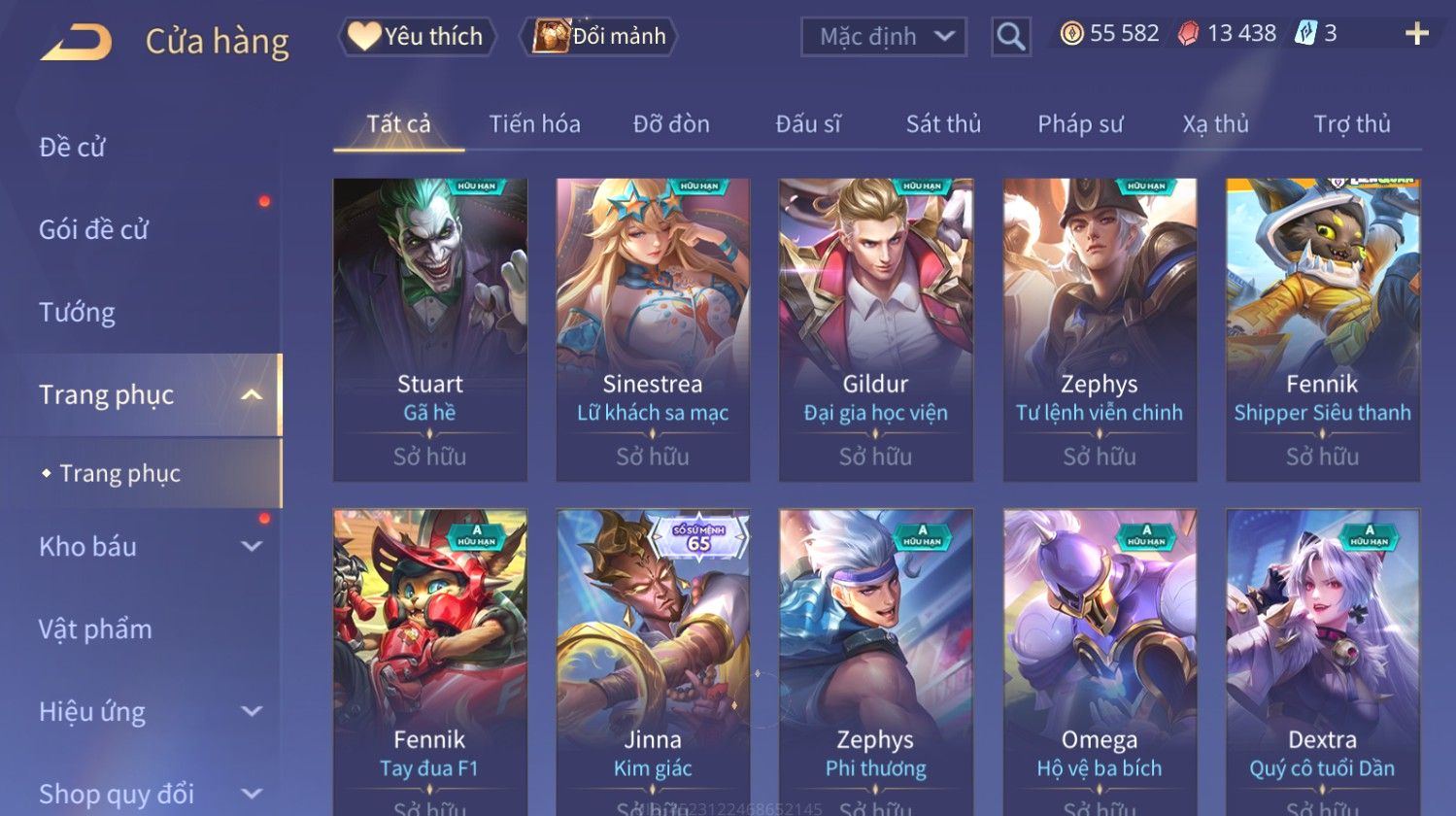This screenshot has height=816, width=1456.
Task: Open the Mặc định sort dropdown
Action: [884, 37]
